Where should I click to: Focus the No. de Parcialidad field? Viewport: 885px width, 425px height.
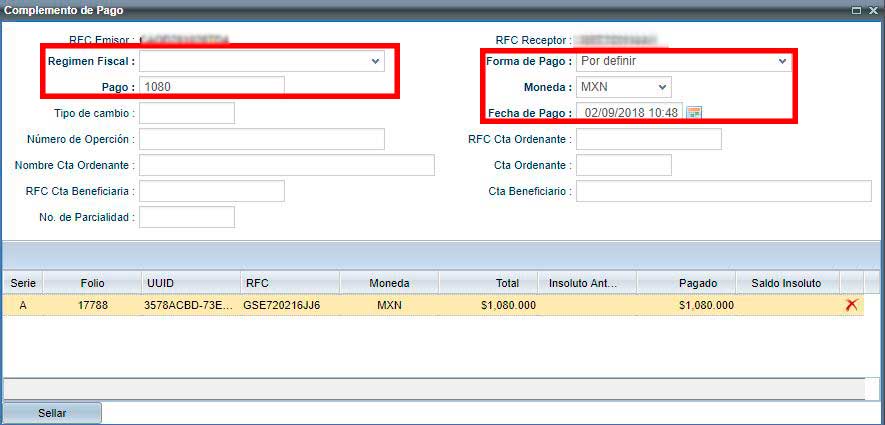pos(187,217)
